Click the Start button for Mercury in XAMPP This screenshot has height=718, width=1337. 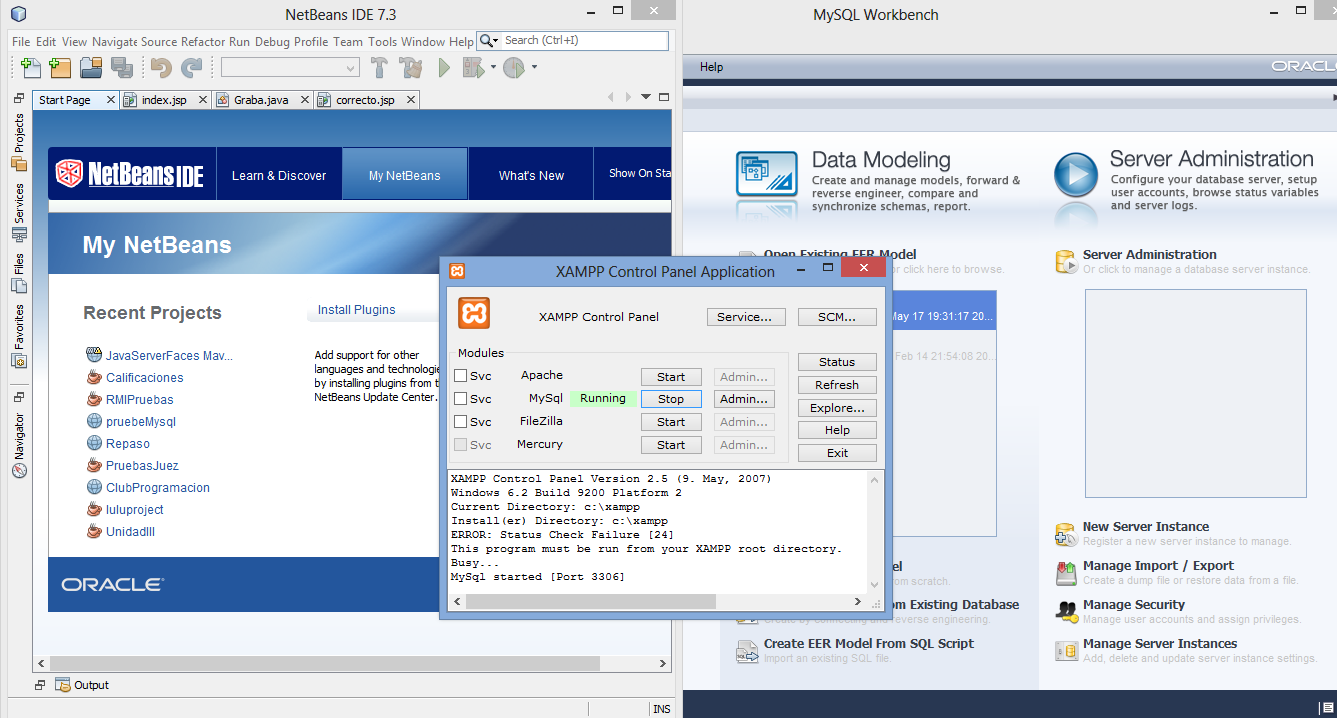coord(671,445)
